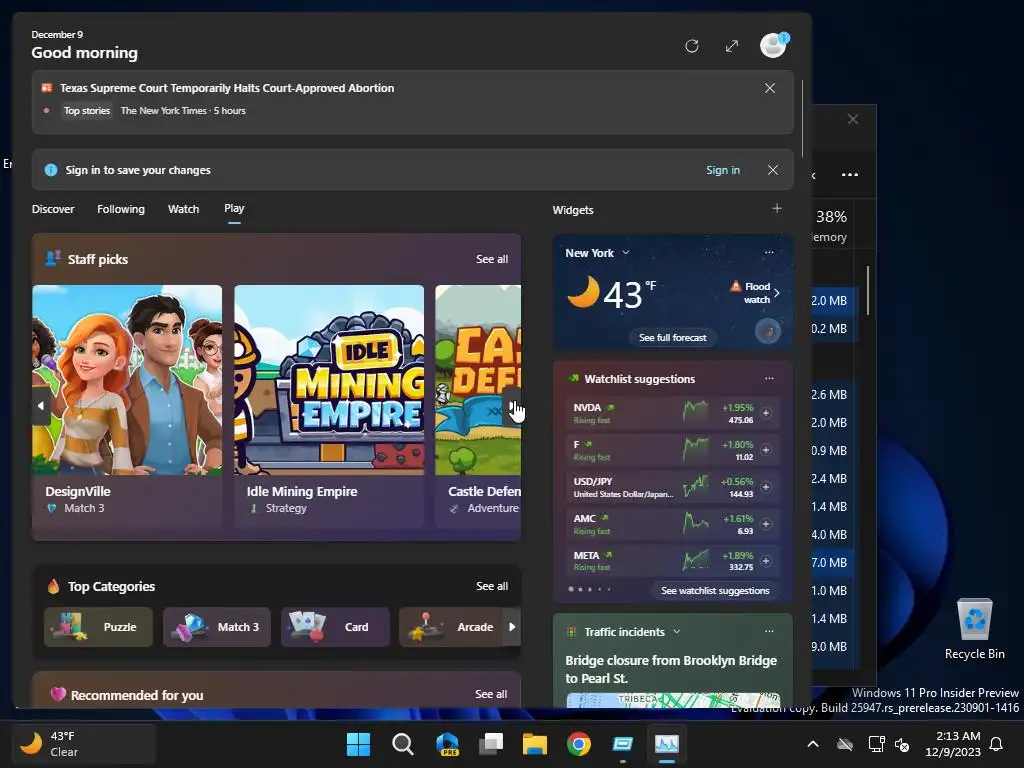Click the Sign in link
1024x768 pixels.
pos(723,170)
